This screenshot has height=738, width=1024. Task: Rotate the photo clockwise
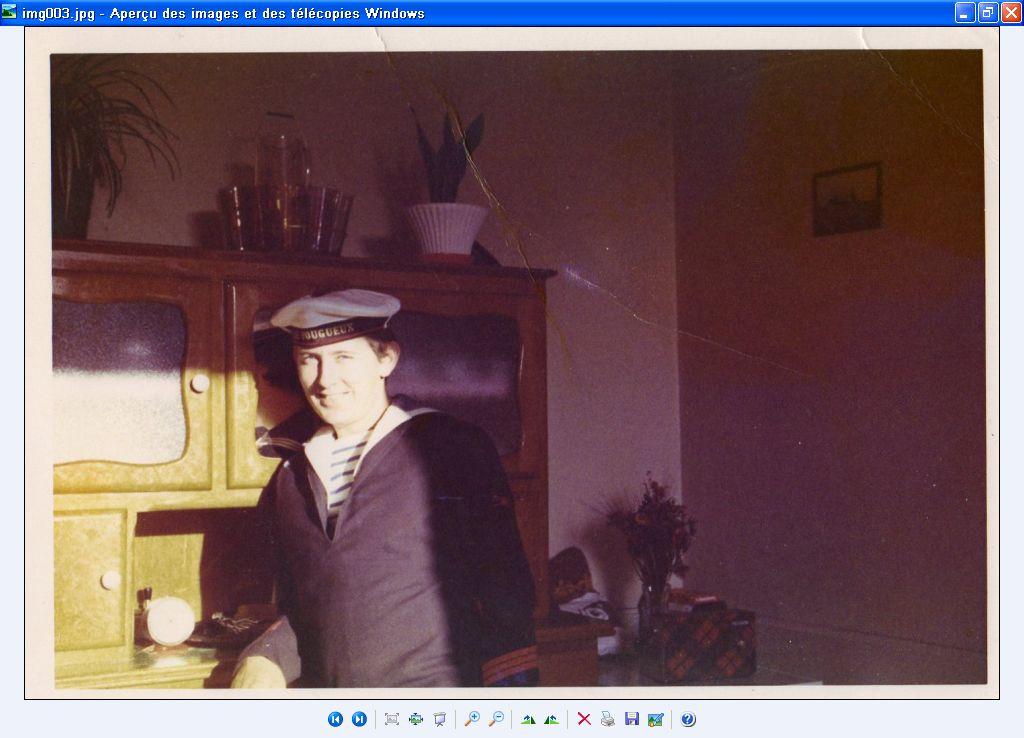(x=528, y=719)
